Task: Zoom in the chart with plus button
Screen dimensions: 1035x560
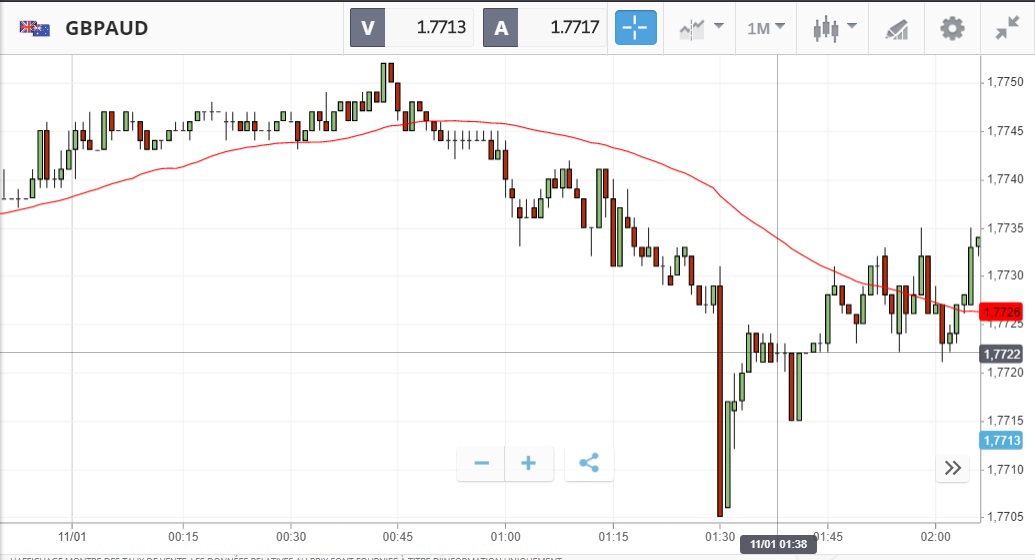Action: [529, 464]
